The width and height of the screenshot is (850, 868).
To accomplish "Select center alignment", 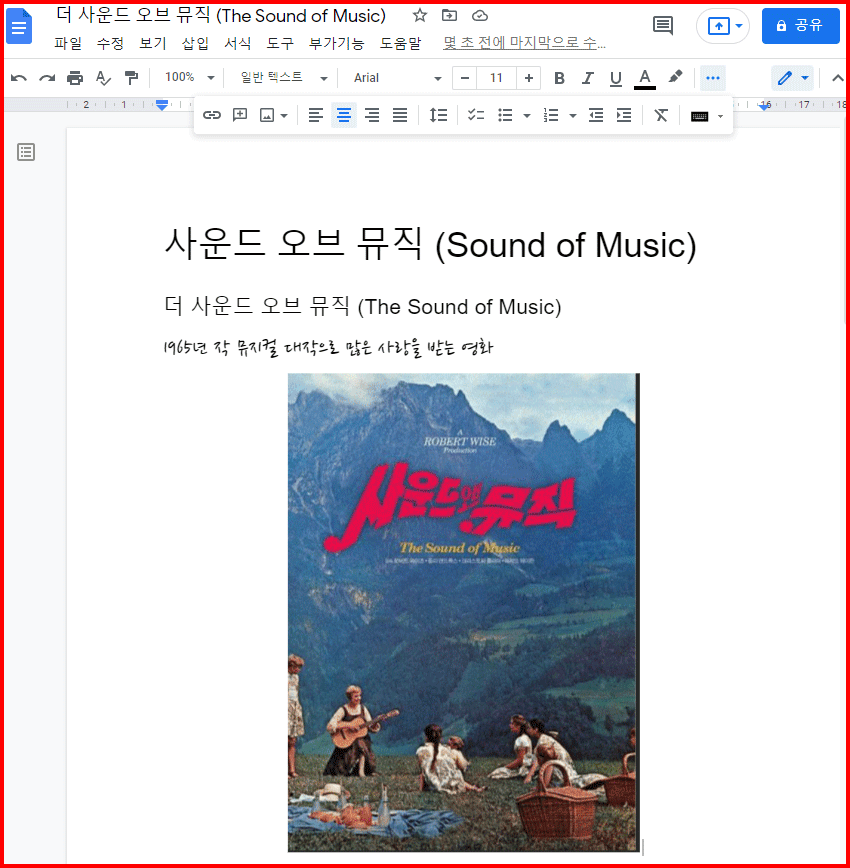I will 344,115.
